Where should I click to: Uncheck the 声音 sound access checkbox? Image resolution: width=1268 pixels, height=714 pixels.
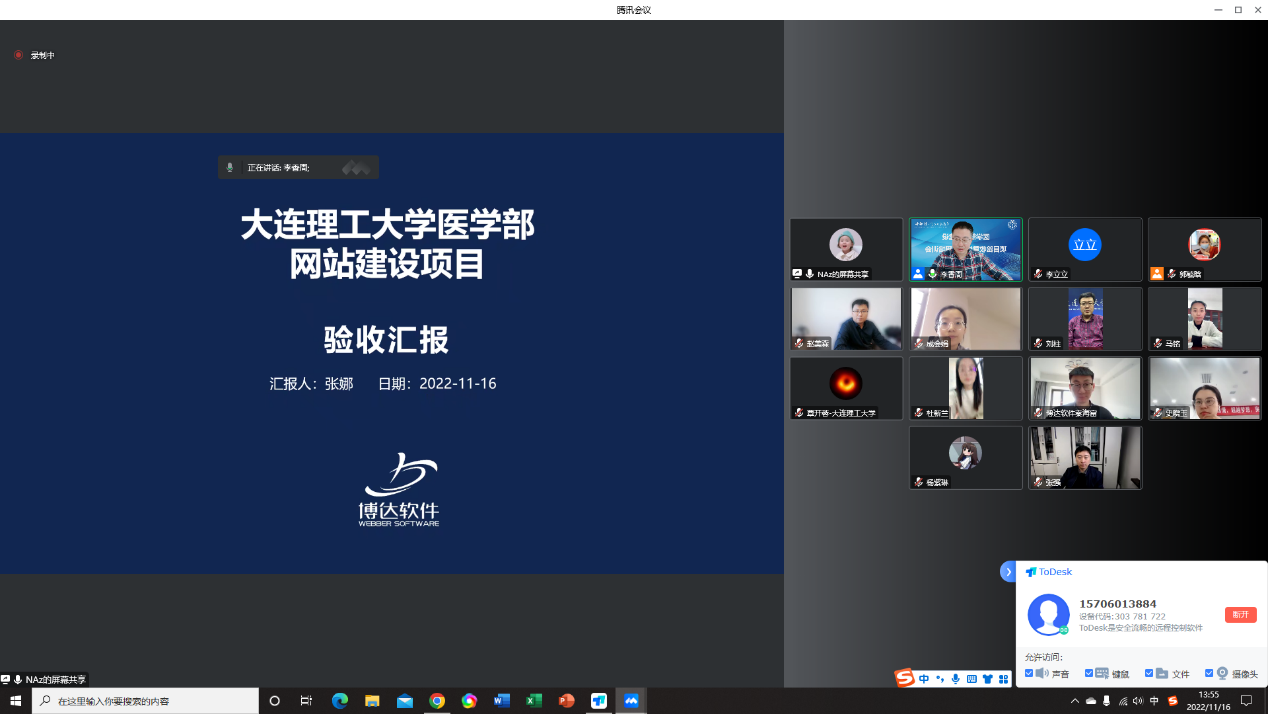tap(1029, 674)
